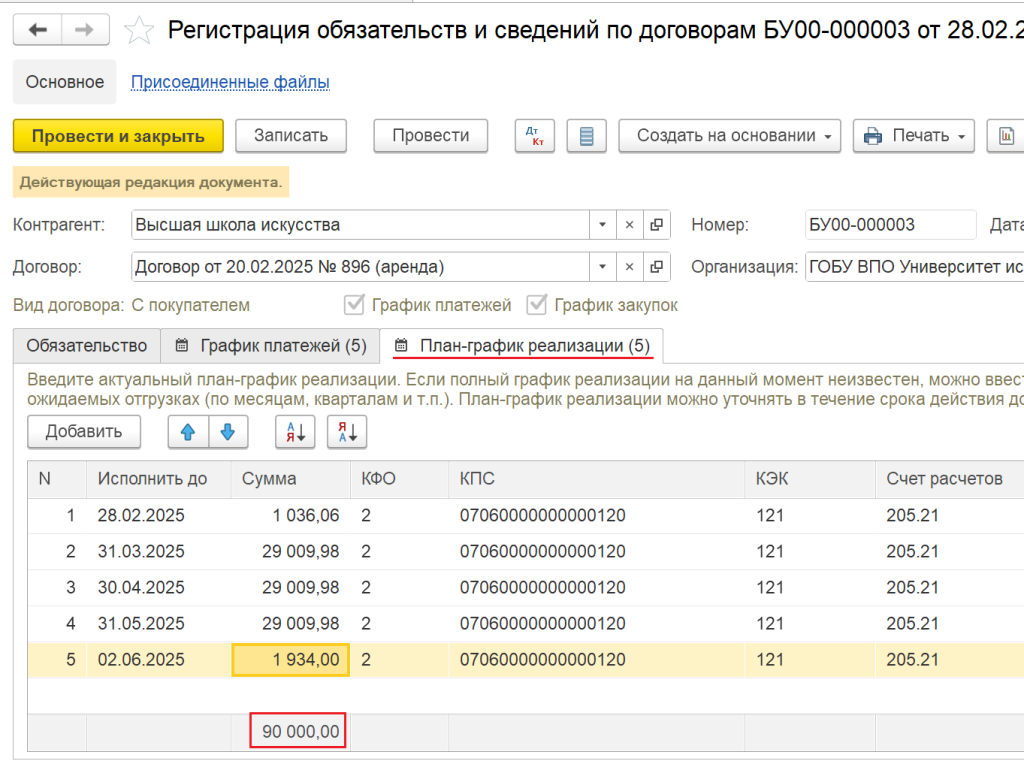Click the highlighted amount cell 1 934,00

[291, 660]
